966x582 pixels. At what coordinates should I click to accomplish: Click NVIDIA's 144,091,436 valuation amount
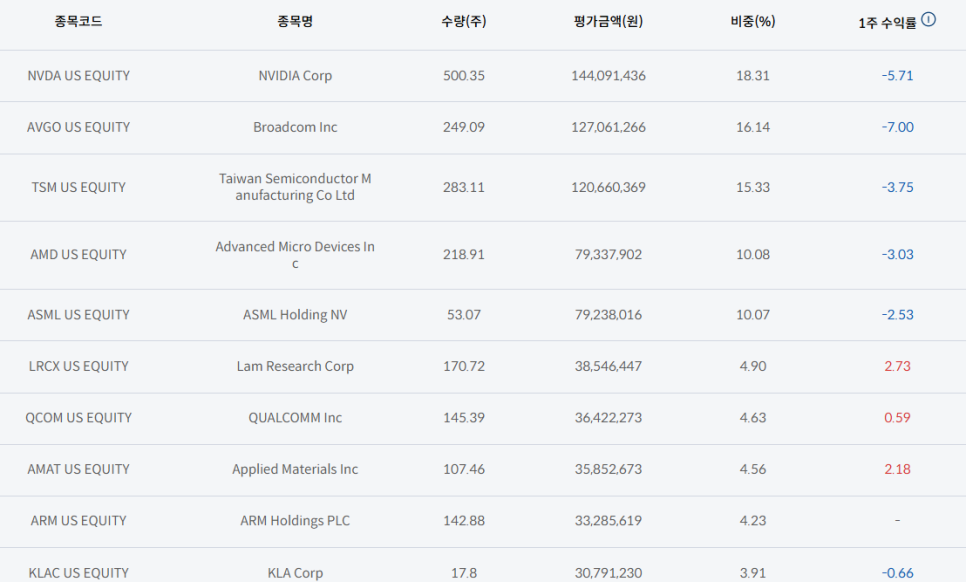[608, 76]
